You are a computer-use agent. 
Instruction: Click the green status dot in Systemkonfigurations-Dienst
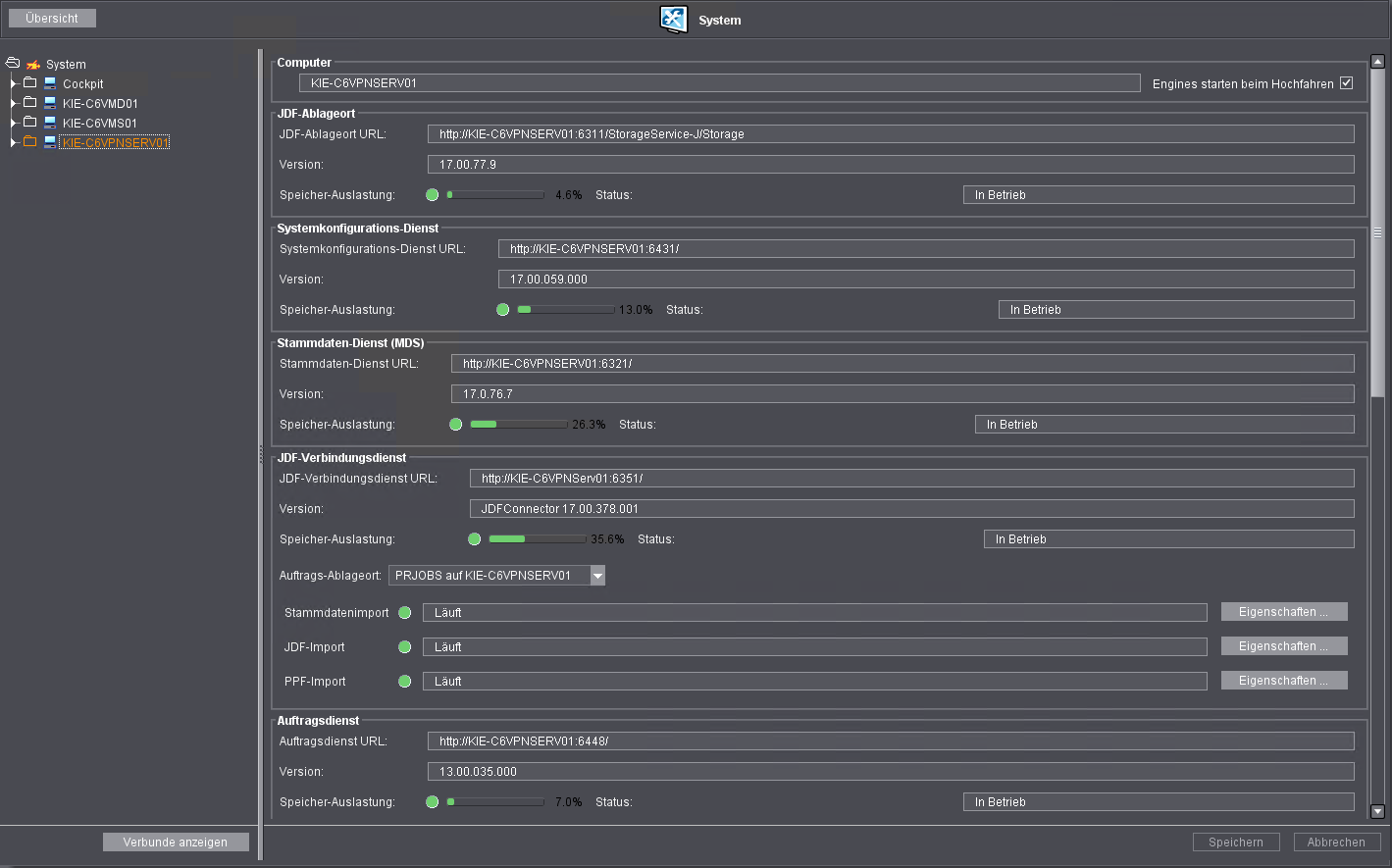(x=503, y=310)
